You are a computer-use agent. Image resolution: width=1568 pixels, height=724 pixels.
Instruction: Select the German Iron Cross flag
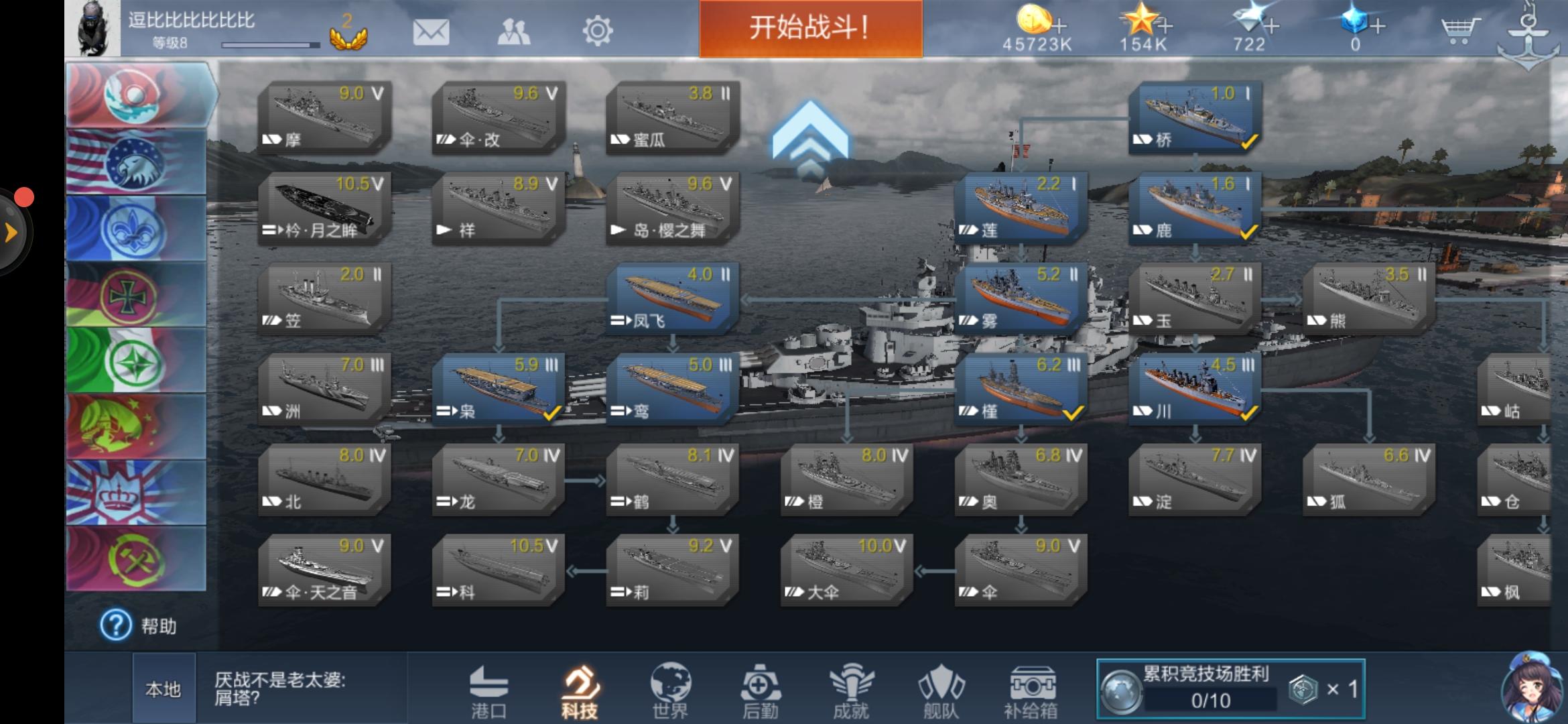pyautogui.click(x=136, y=294)
